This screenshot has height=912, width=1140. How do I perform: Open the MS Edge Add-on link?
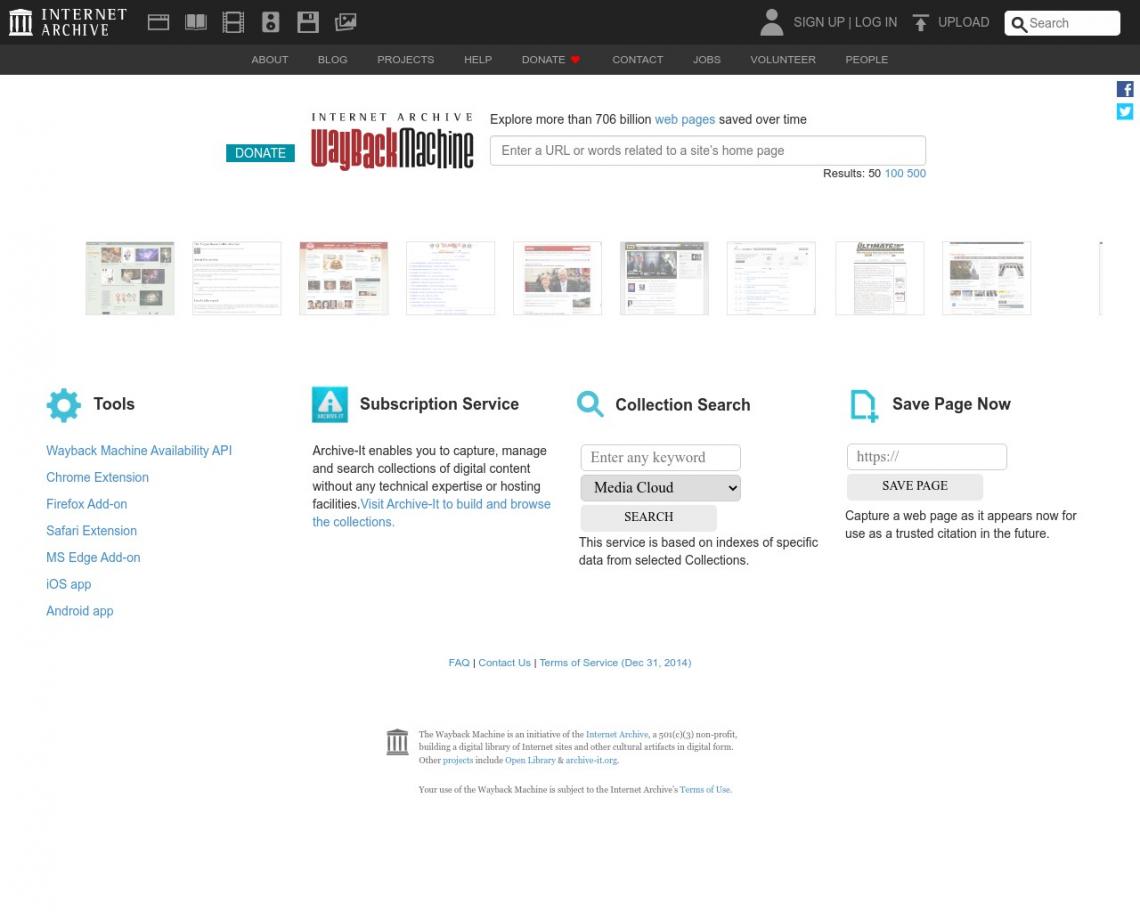[x=93, y=558]
